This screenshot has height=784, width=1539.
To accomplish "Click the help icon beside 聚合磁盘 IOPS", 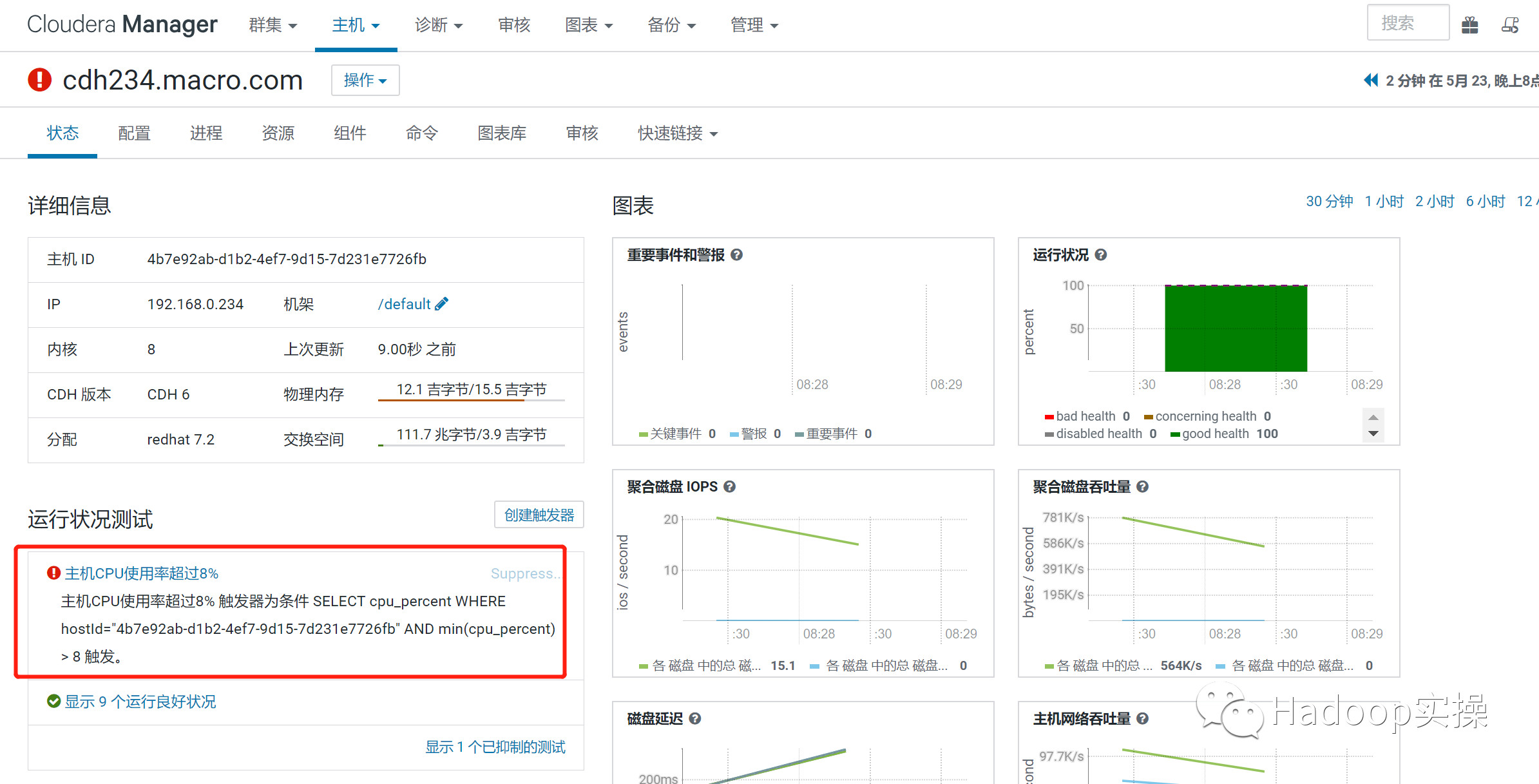I will point(729,486).
